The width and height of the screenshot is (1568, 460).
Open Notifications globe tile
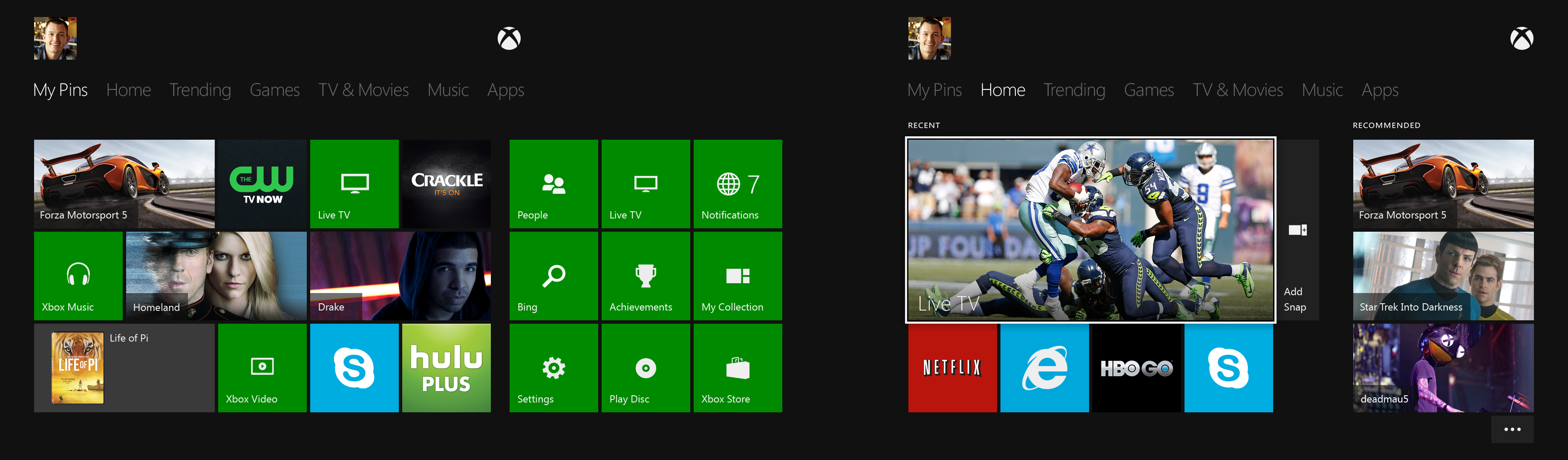pyautogui.click(x=737, y=184)
